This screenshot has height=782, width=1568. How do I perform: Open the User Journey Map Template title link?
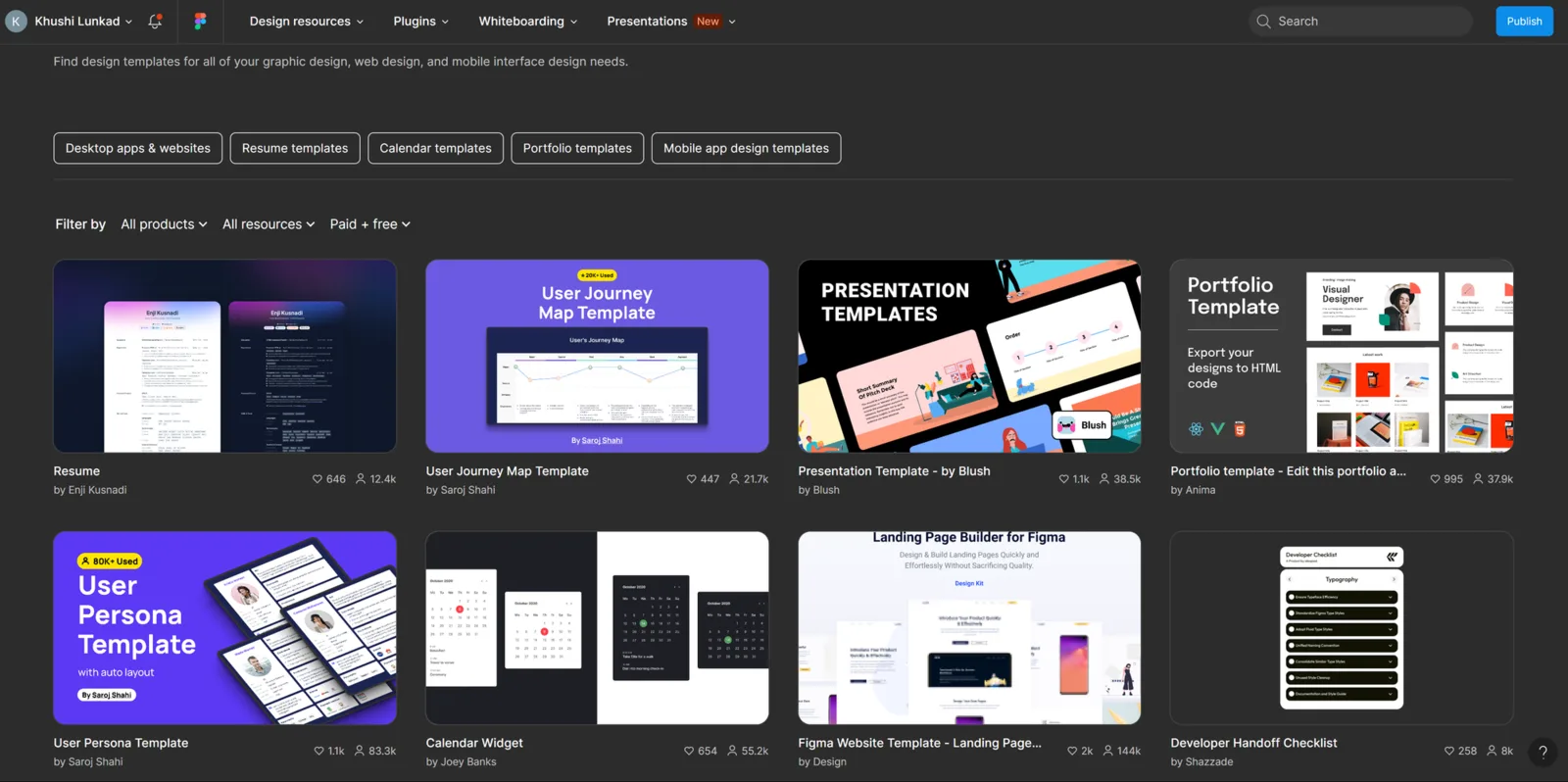508,471
